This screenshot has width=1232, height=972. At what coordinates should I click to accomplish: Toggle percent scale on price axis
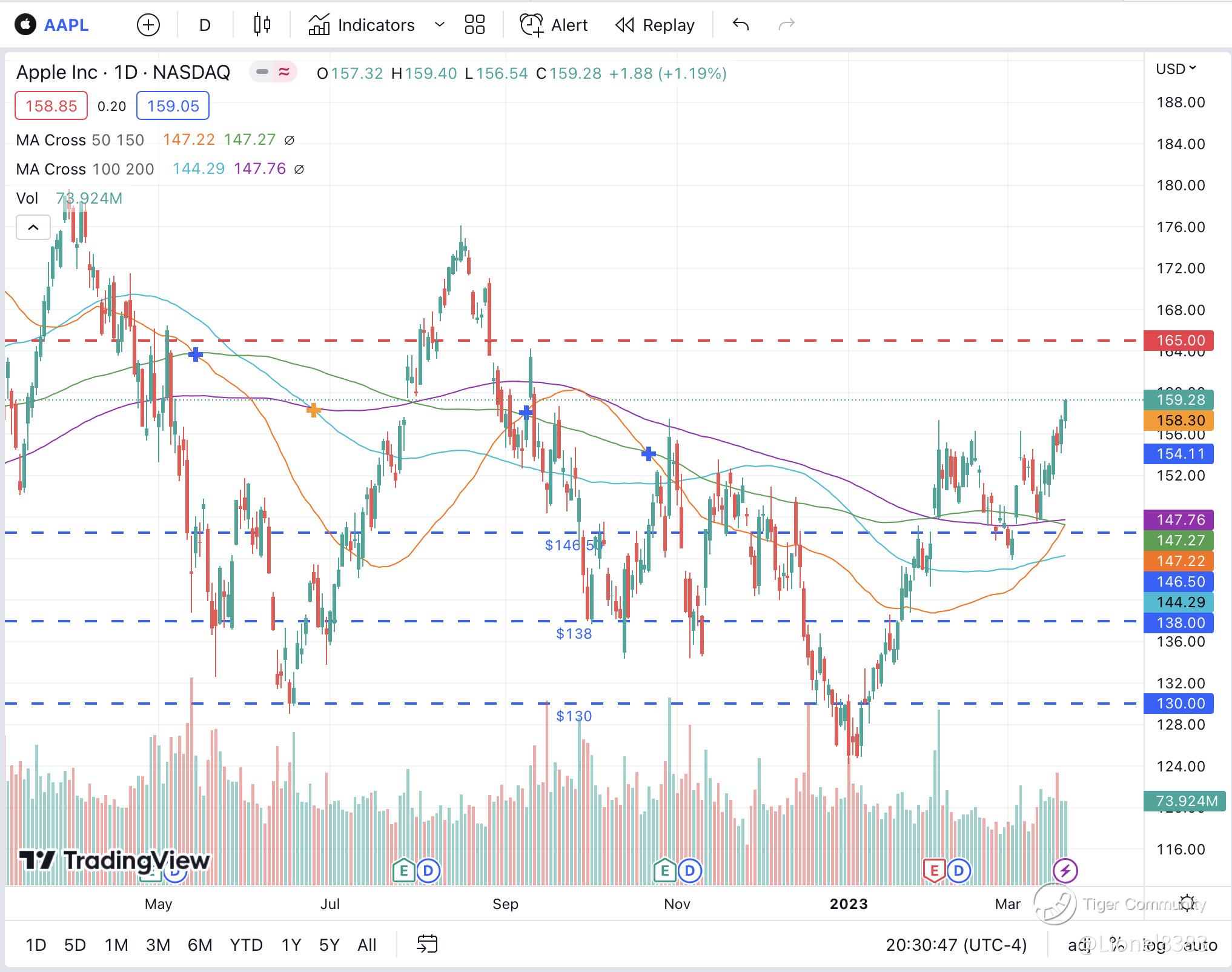pos(1116,945)
